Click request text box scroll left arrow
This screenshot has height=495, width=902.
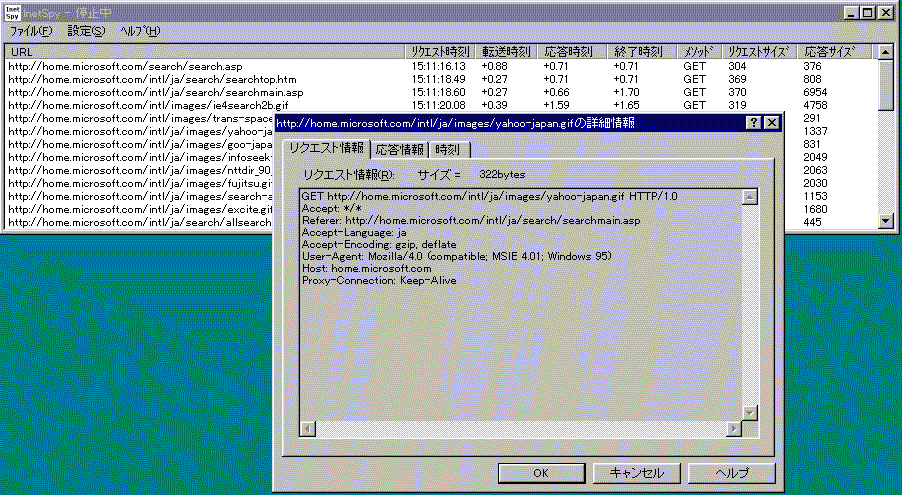(308, 428)
